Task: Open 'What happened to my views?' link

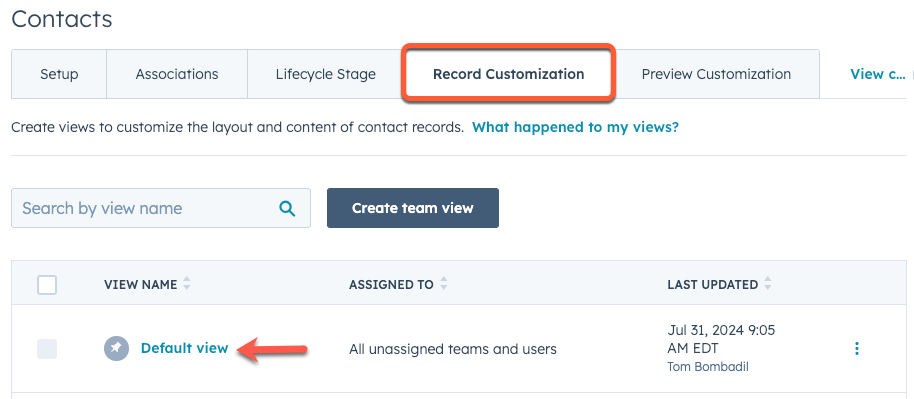Action: pos(575,127)
